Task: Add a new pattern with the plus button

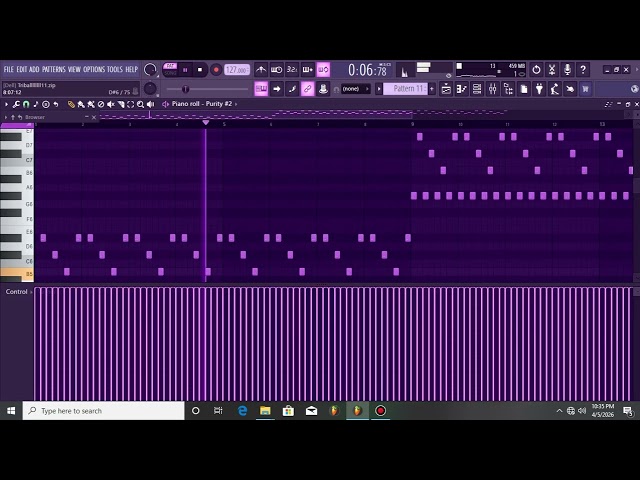Action: pyautogui.click(x=432, y=89)
